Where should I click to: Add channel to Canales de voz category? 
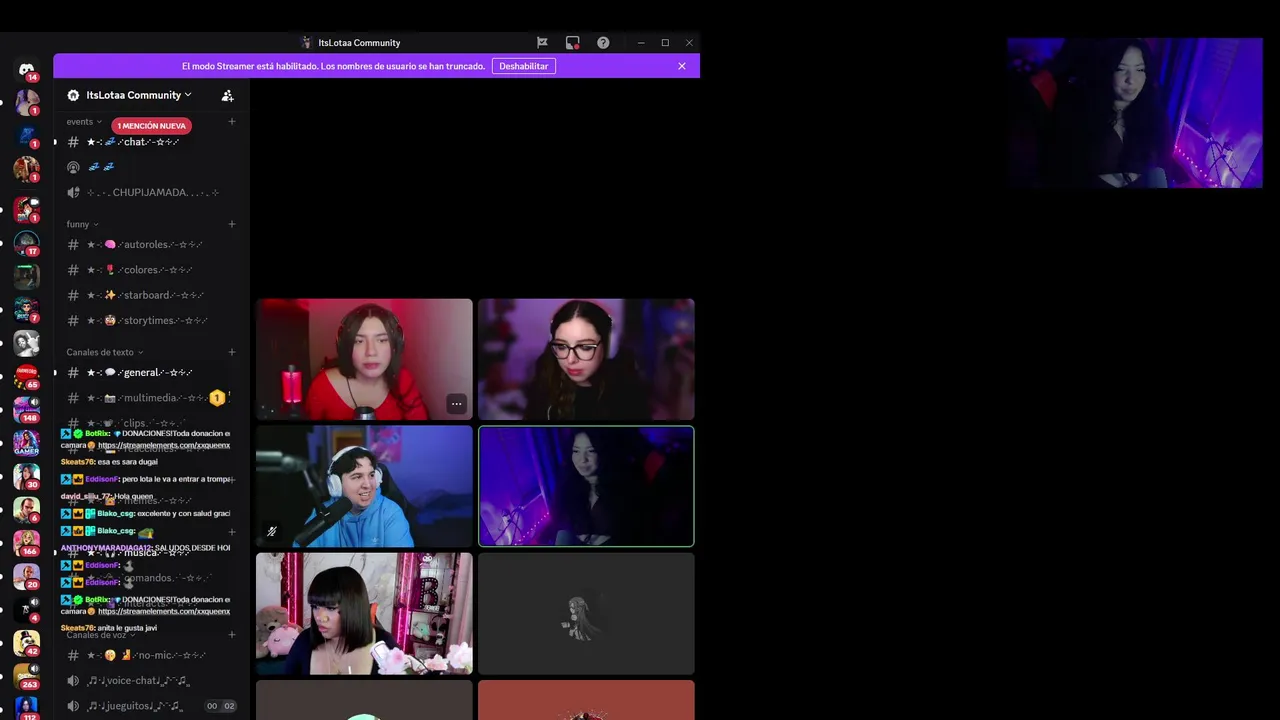[232, 635]
